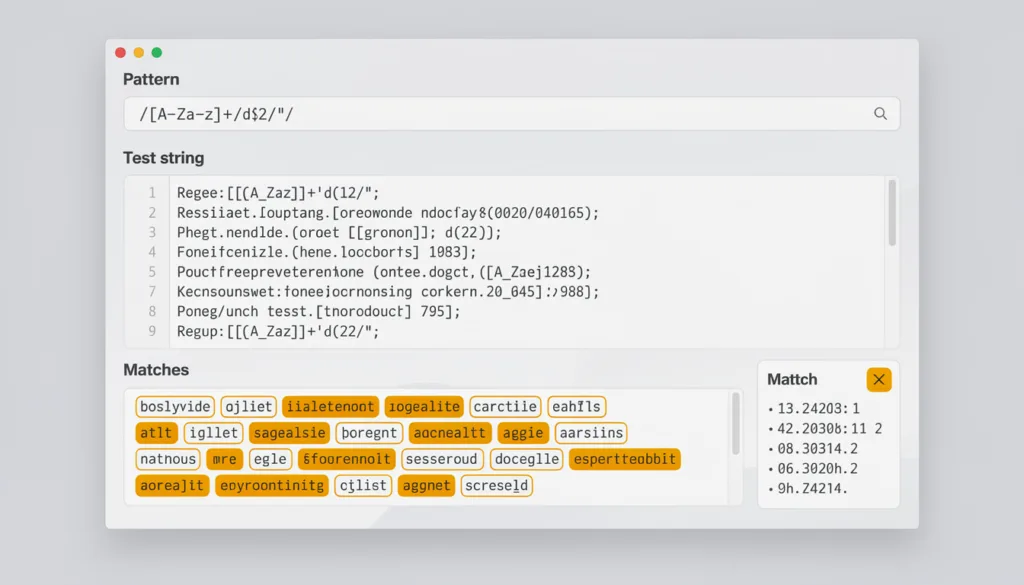Select the 'boslyvide' match tag
1024x585 pixels.
pos(175,406)
